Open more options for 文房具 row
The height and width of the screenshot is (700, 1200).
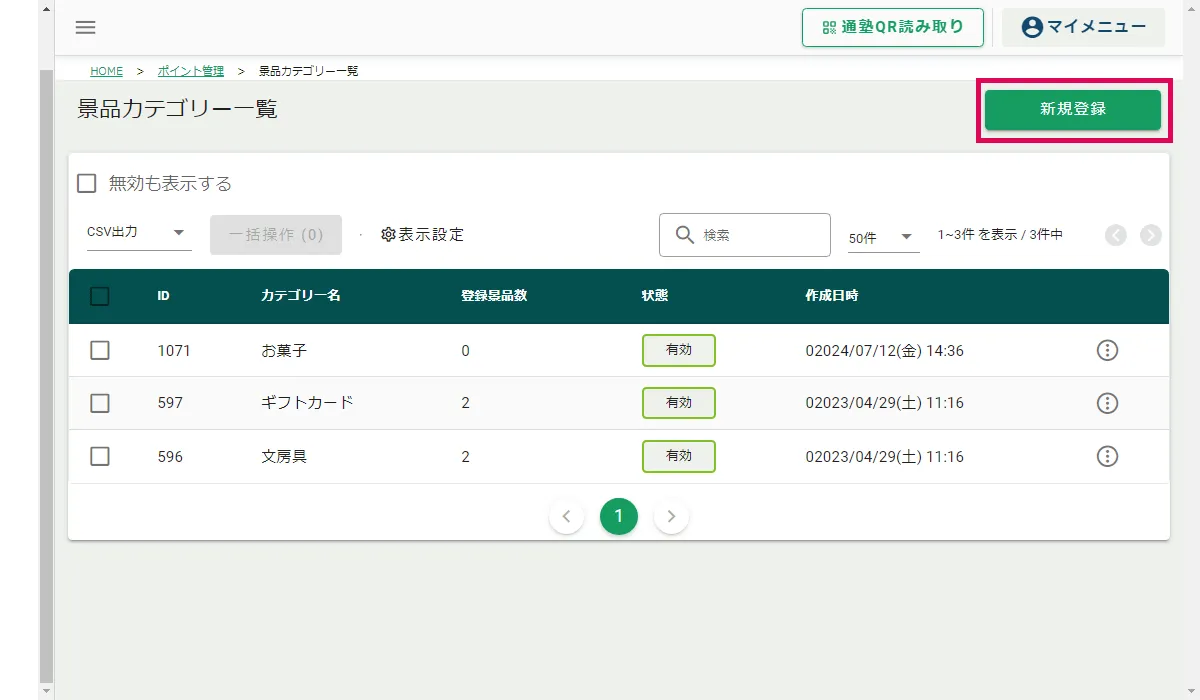click(1107, 456)
